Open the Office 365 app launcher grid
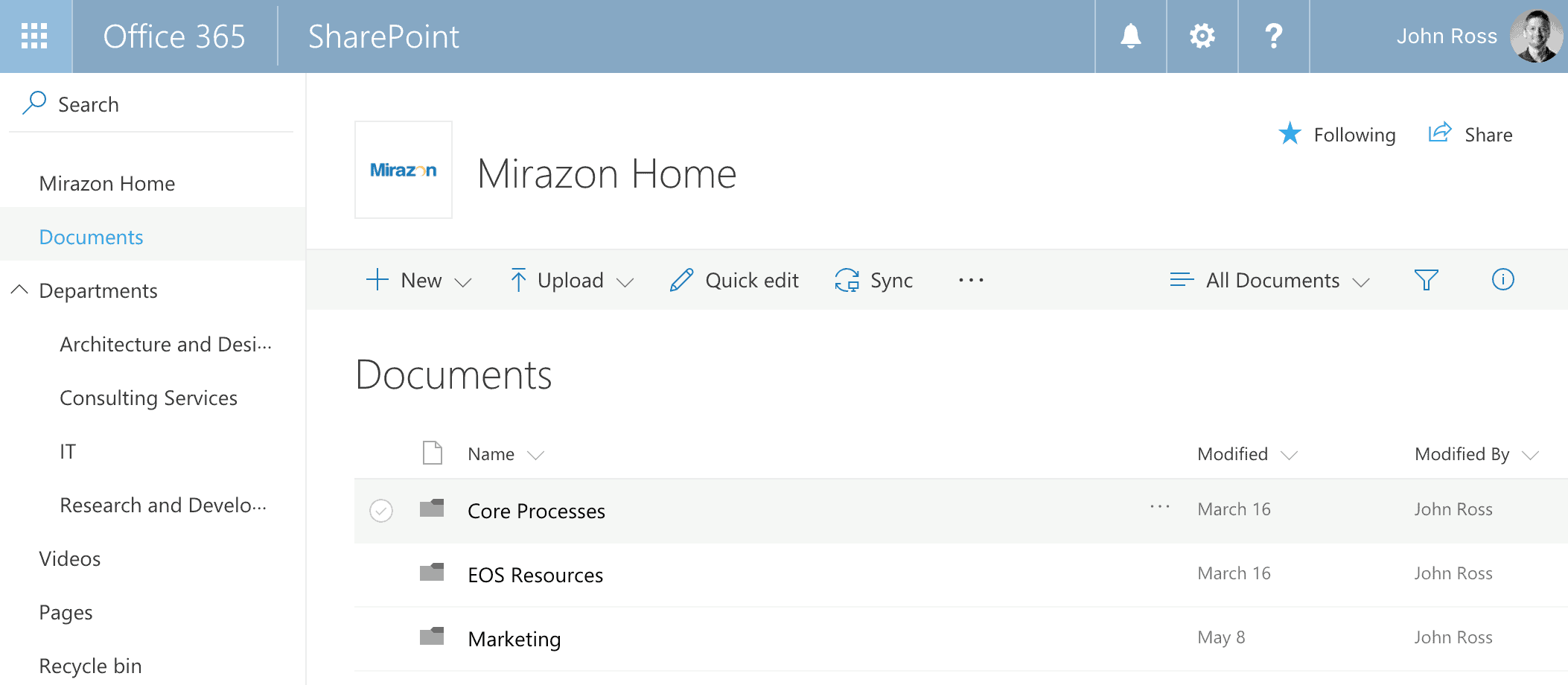This screenshot has height=685, width=1568. (35, 36)
